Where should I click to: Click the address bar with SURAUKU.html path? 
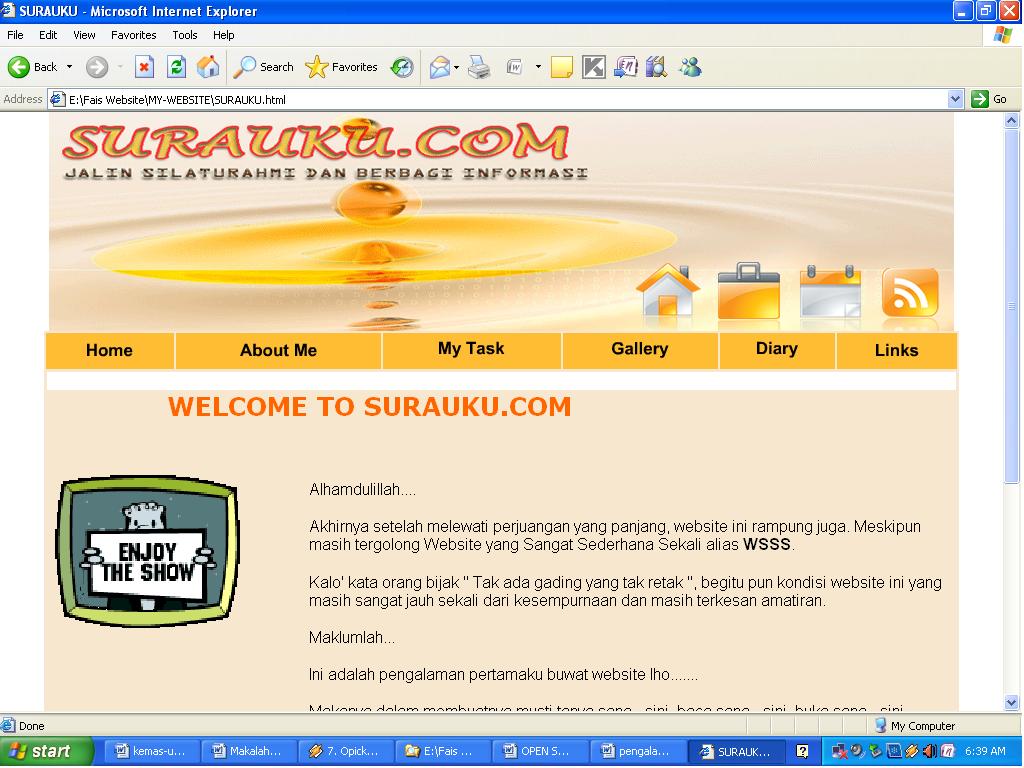[498, 99]
